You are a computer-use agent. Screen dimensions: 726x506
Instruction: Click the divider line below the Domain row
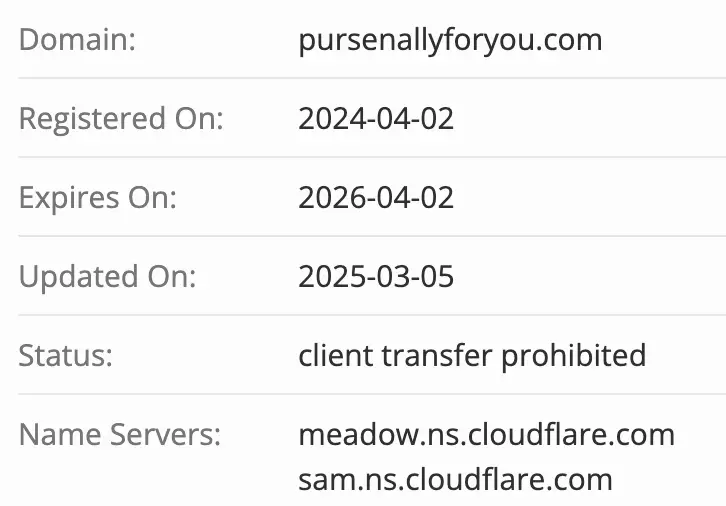coord(363,78)
